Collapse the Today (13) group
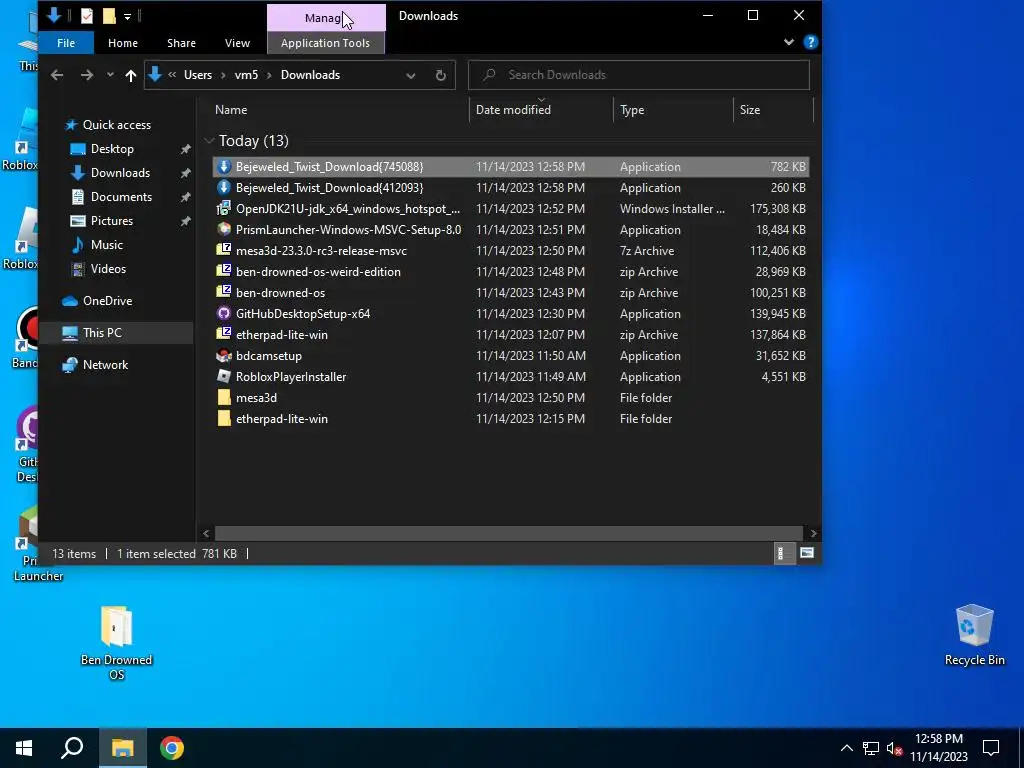The width and height of the screenshot is (1024, 768). (x=209, y=140)
